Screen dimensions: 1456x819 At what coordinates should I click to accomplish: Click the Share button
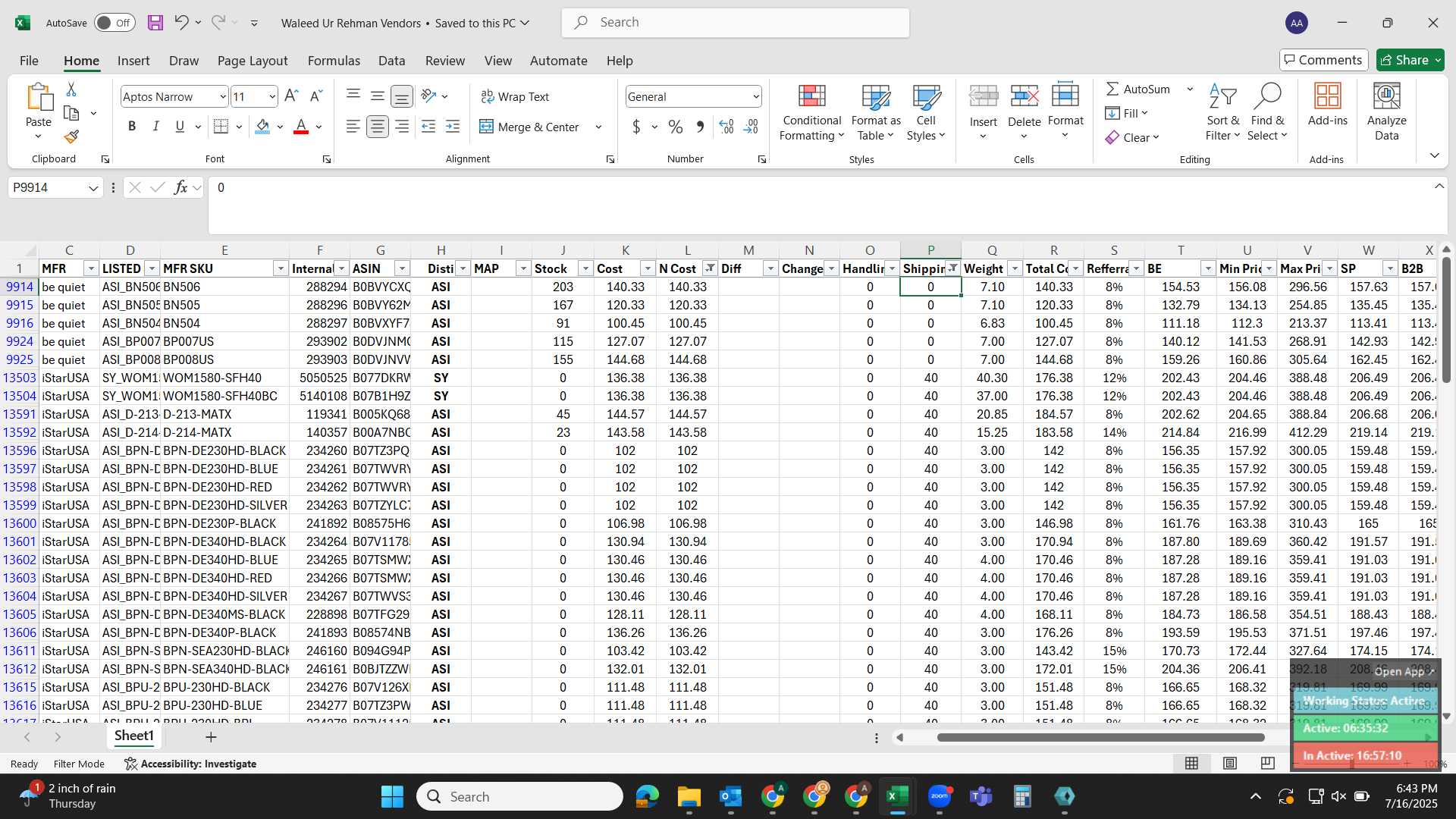point(1410,60)
